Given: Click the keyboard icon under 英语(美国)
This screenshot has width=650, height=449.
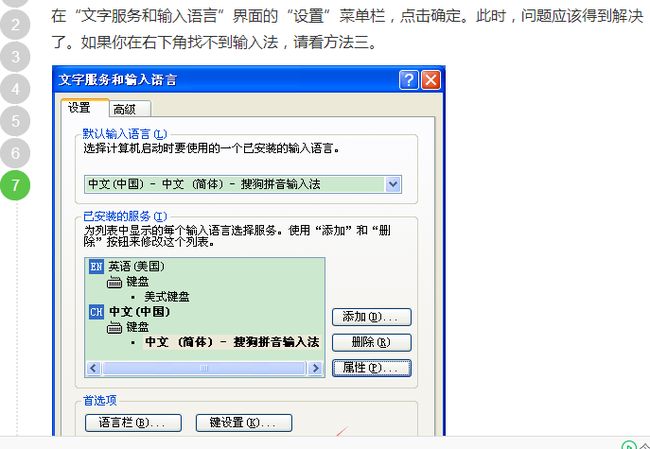Looking at the screenshot, I should click(114, 282).
